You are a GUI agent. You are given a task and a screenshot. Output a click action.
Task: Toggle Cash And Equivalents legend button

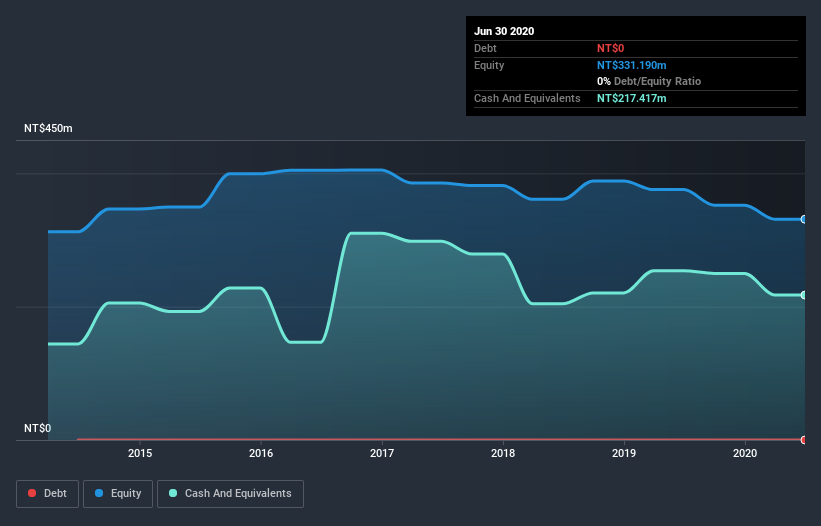coord(230,494)
